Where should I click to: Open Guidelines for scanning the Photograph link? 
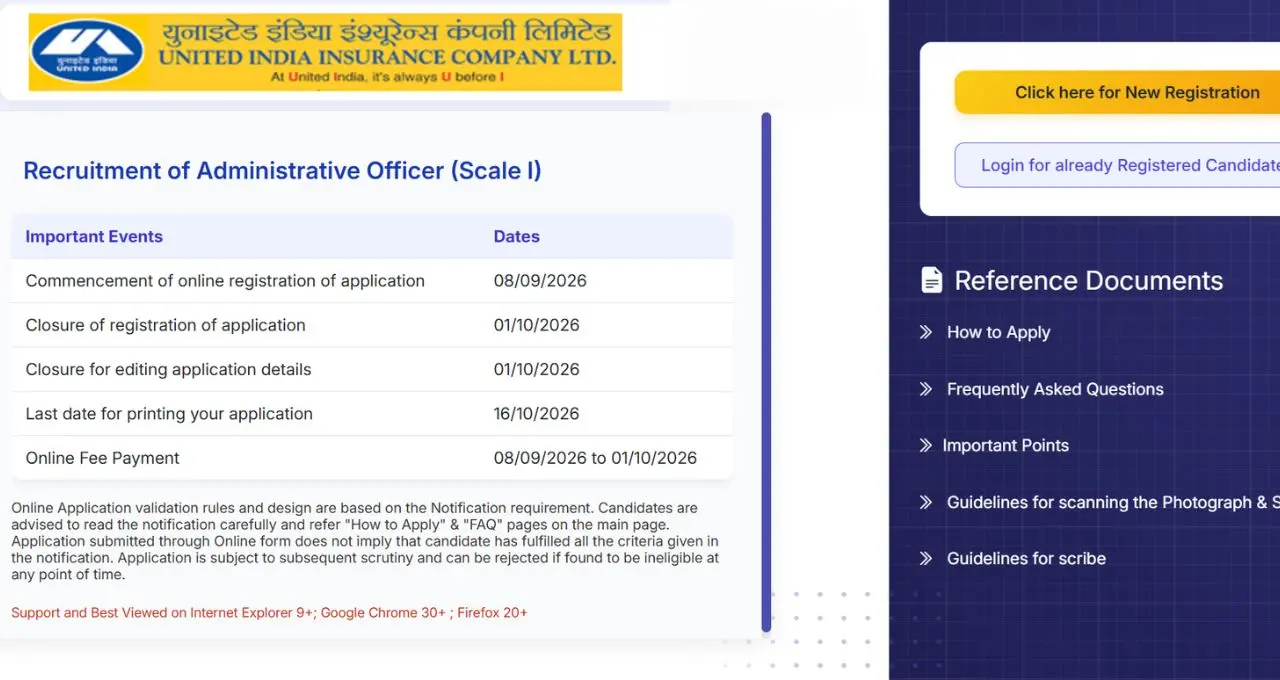tap(1113, 502)
